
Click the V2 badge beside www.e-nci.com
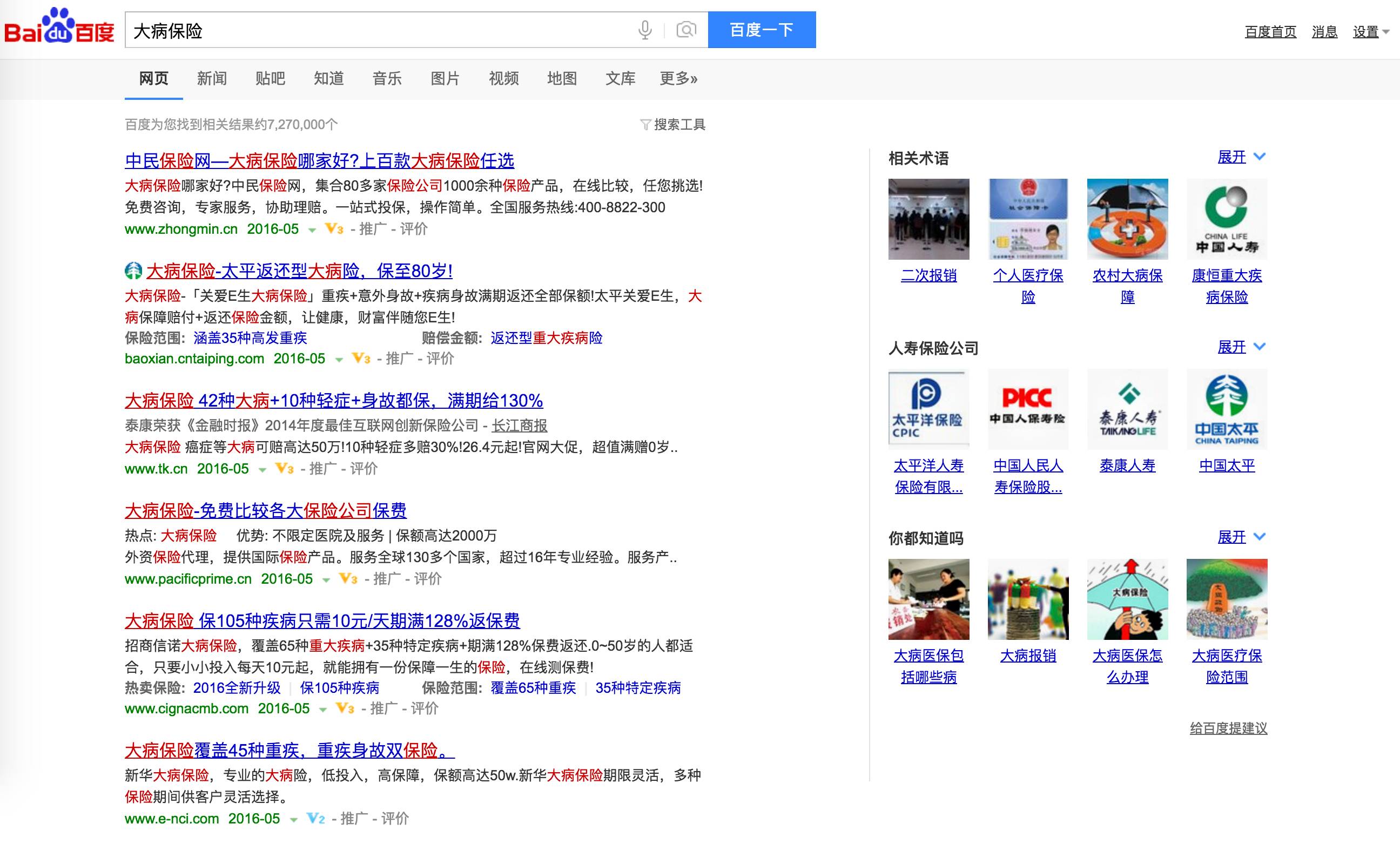315,819
